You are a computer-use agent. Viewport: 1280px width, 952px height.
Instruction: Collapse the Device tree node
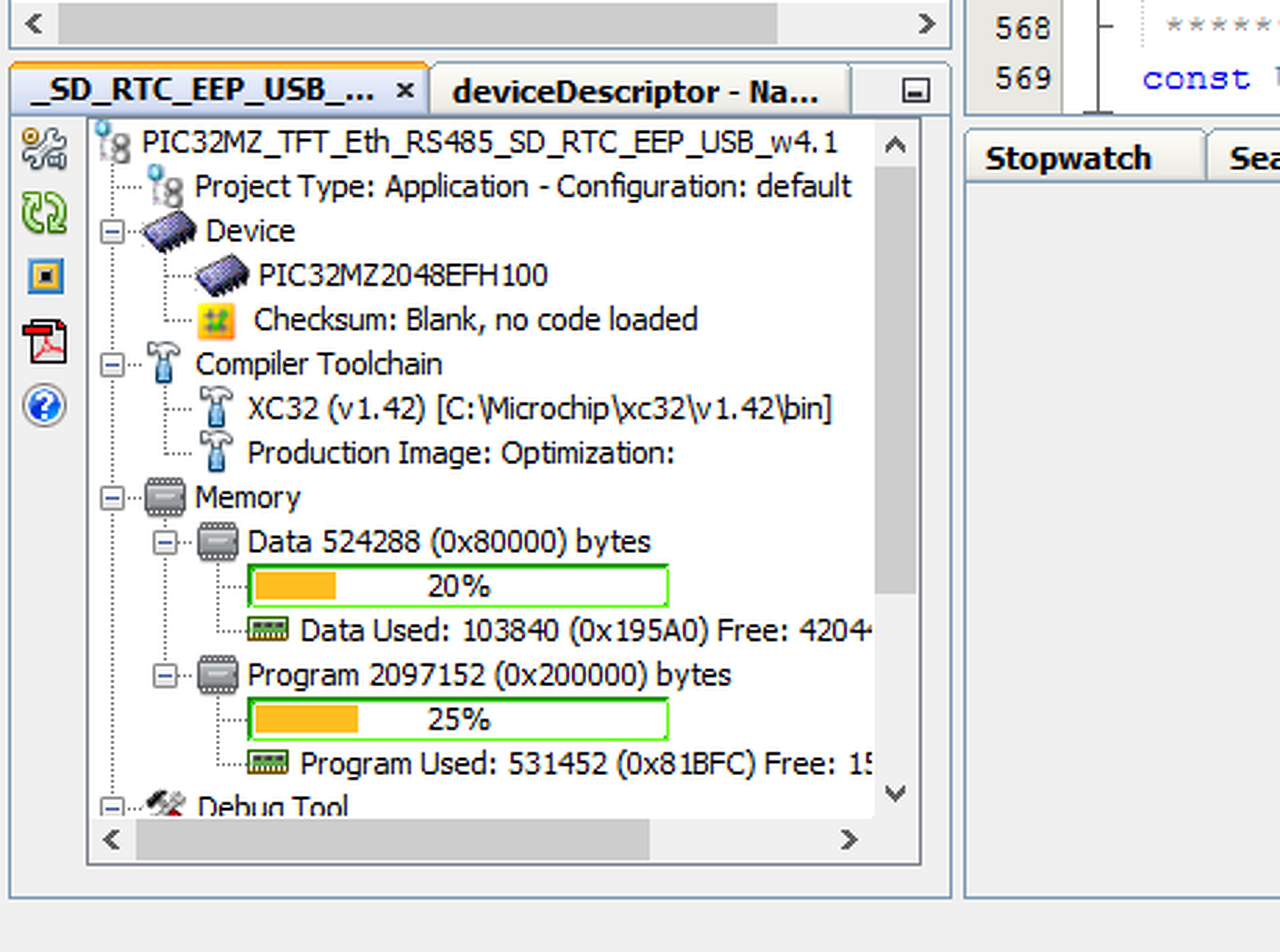coord(113,231)
